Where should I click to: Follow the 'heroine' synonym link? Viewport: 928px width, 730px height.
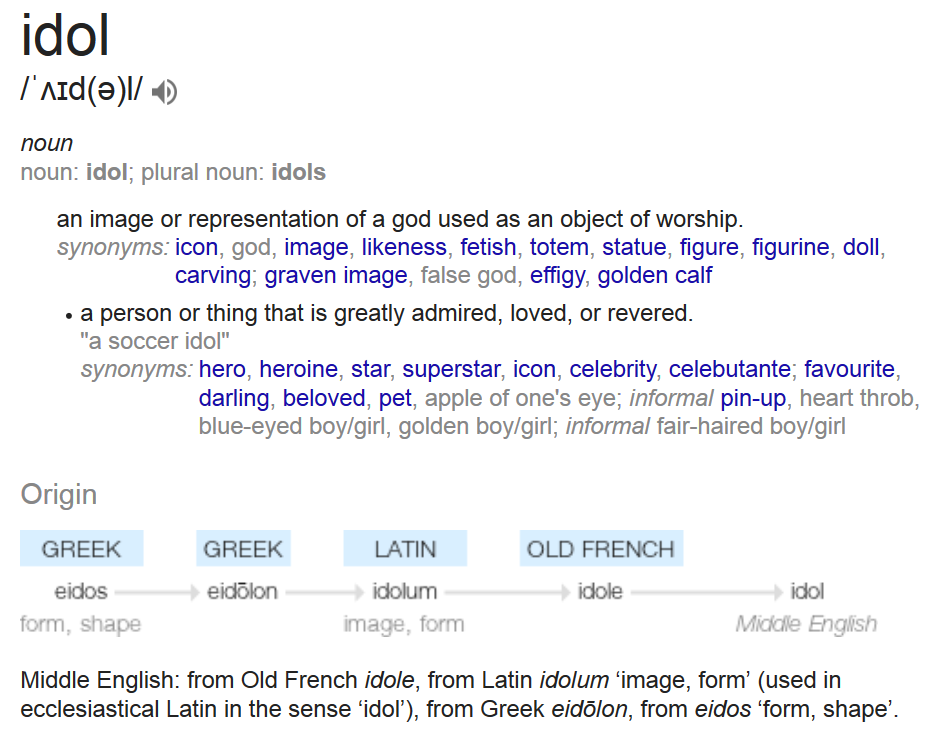point(298,369)
